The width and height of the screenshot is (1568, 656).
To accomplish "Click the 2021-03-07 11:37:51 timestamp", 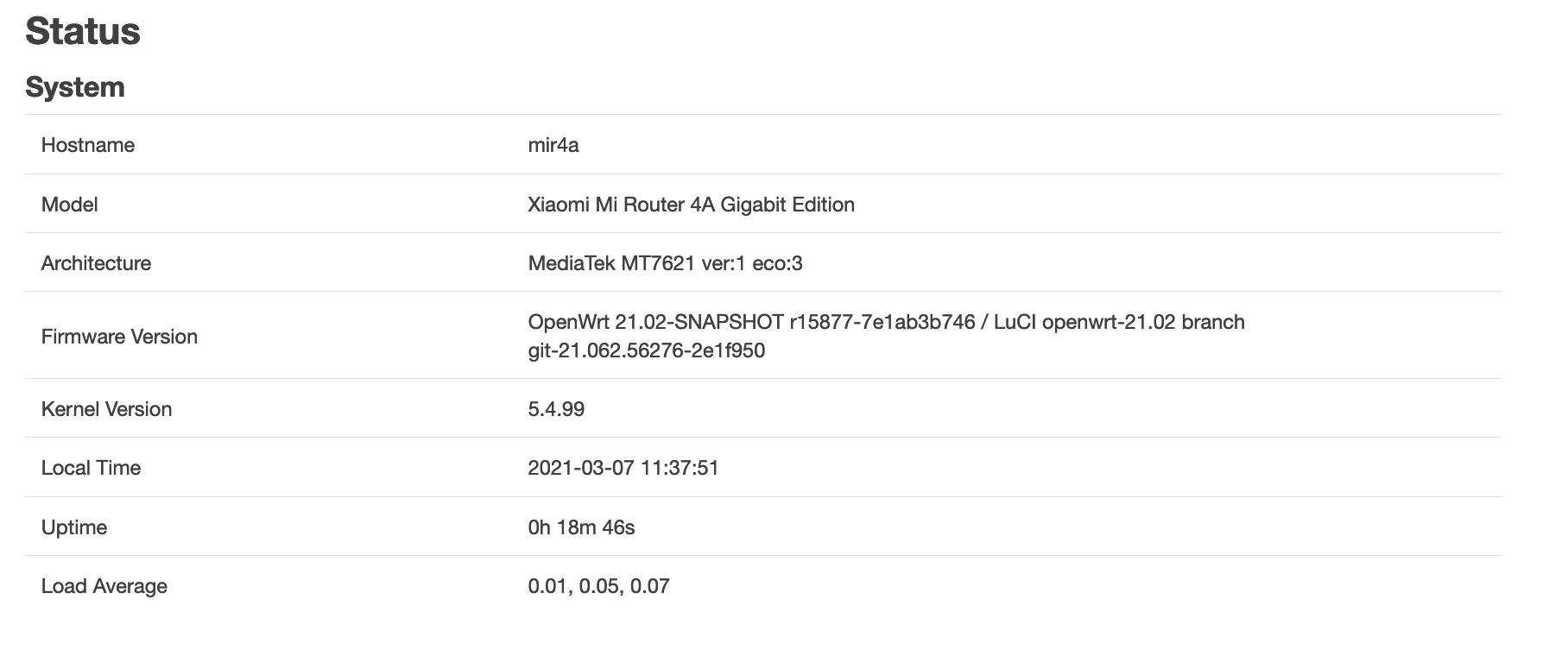I will click(623, 468).
